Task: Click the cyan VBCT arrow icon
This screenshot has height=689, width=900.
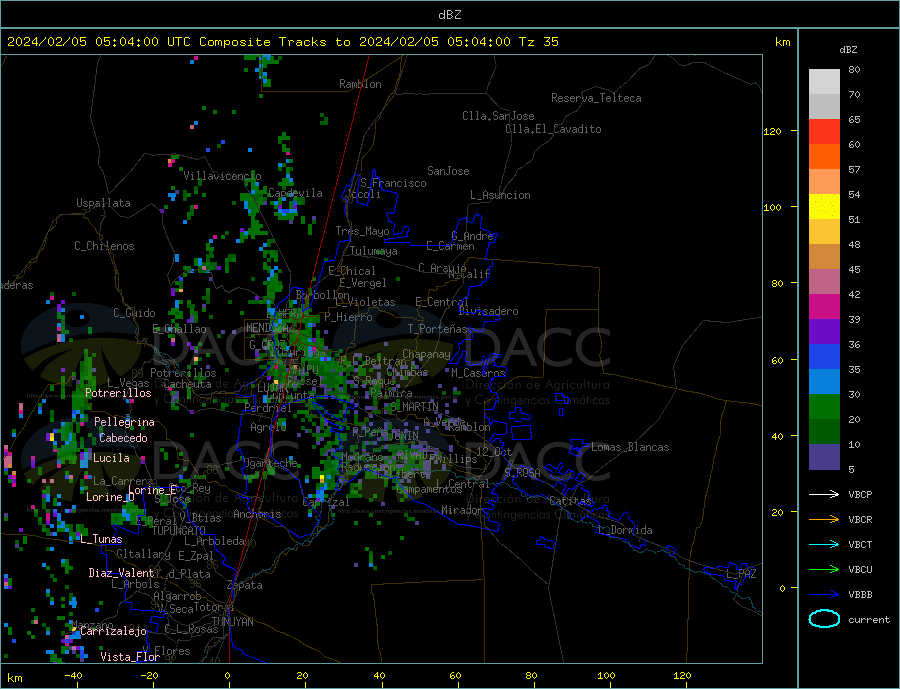Action: click(x=824, y=544)
